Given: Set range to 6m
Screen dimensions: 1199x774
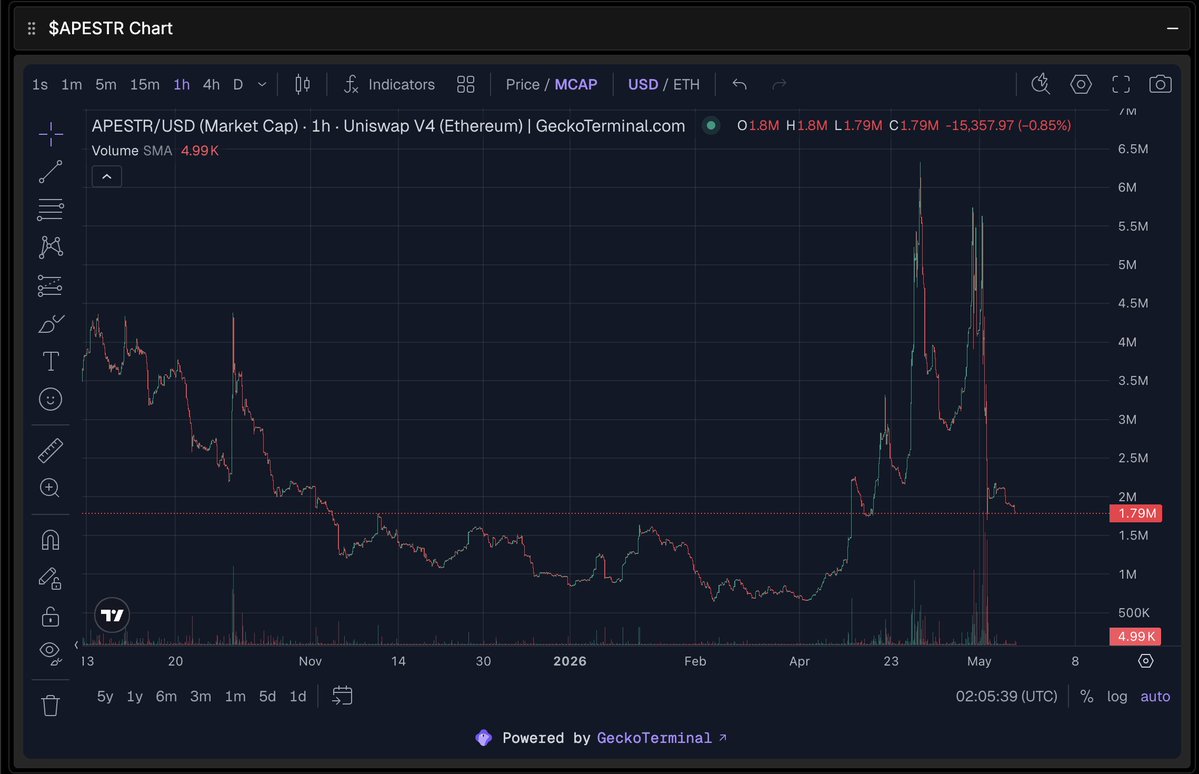Looking at the screenshot, I should (x=166, y=696).
